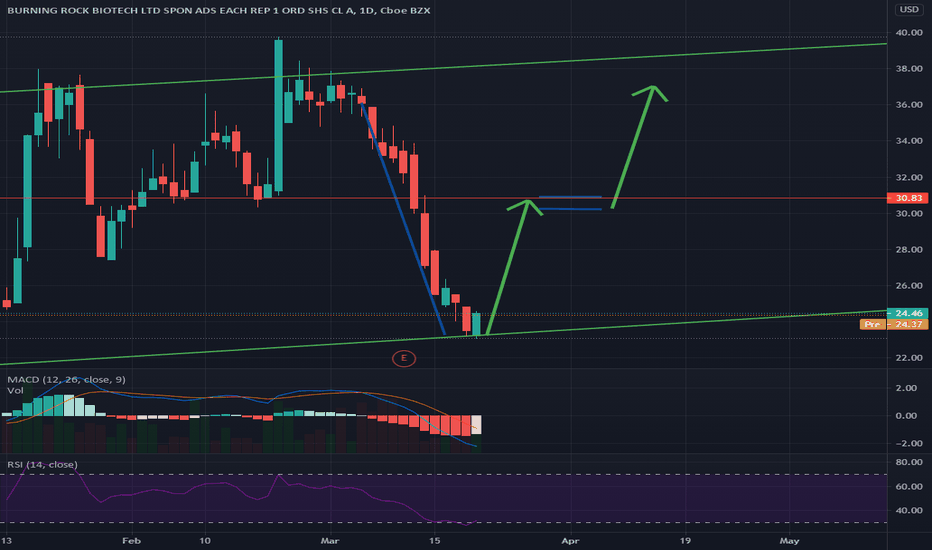Click the red 30.83 price label
Image resolution: width=932 pixels, height=550 pixels.
(908, 198)
